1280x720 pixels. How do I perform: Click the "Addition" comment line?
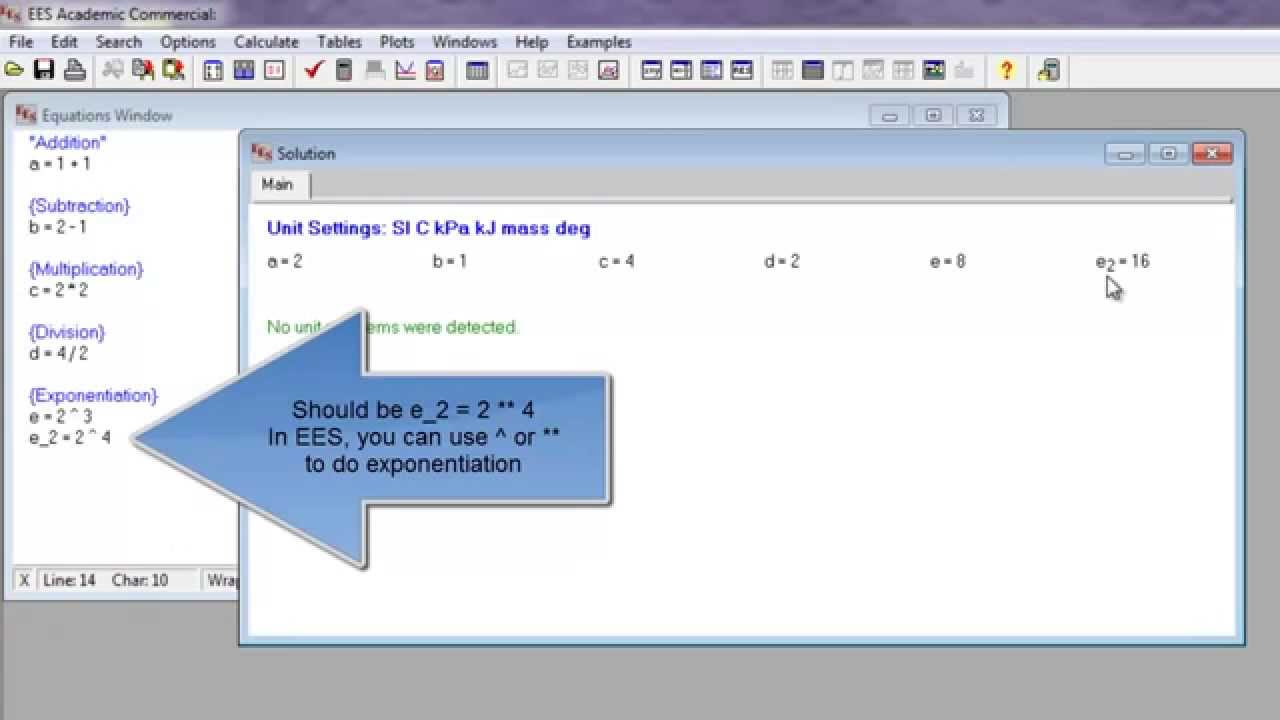click(68, 143)
